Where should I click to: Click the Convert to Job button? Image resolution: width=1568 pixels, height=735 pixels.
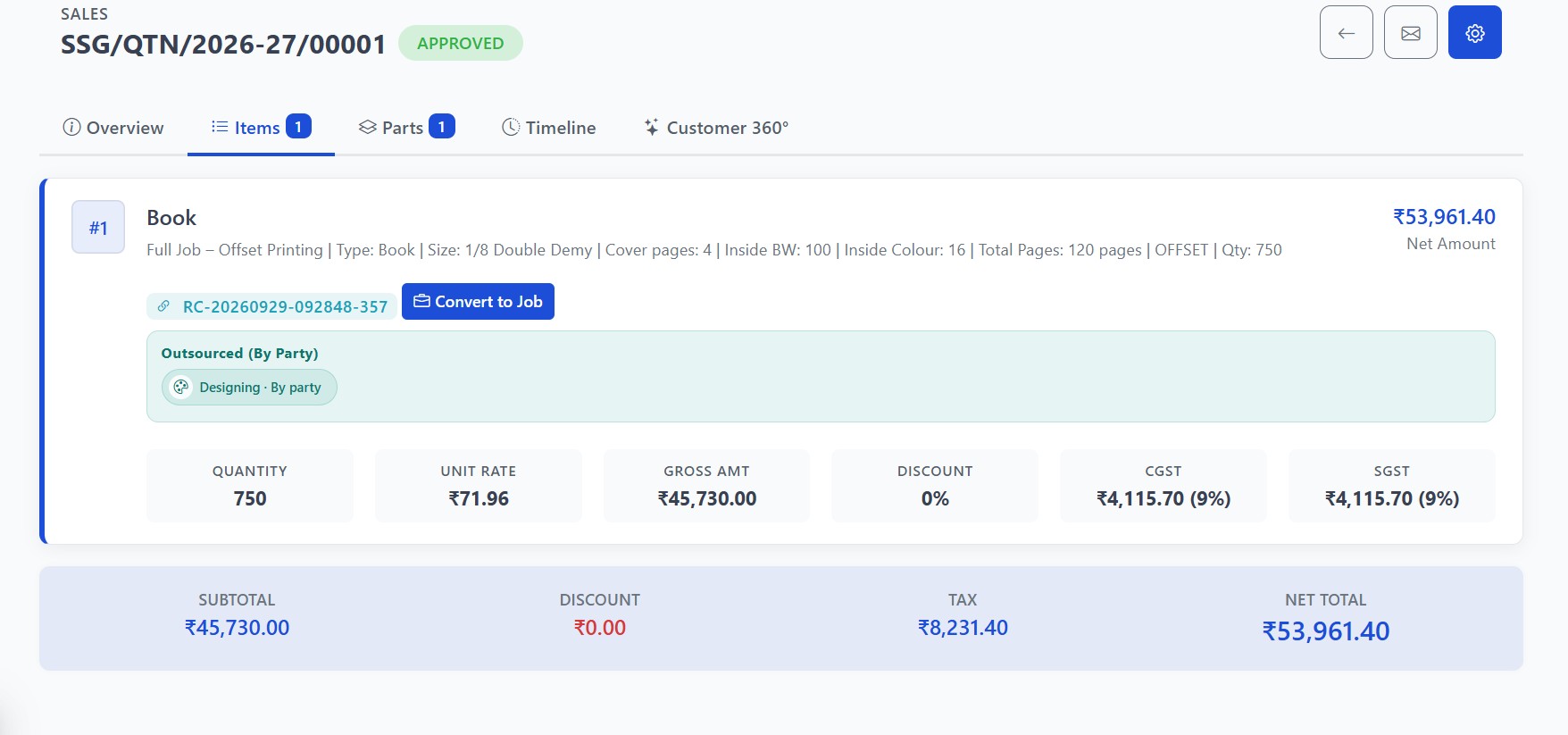478,301
